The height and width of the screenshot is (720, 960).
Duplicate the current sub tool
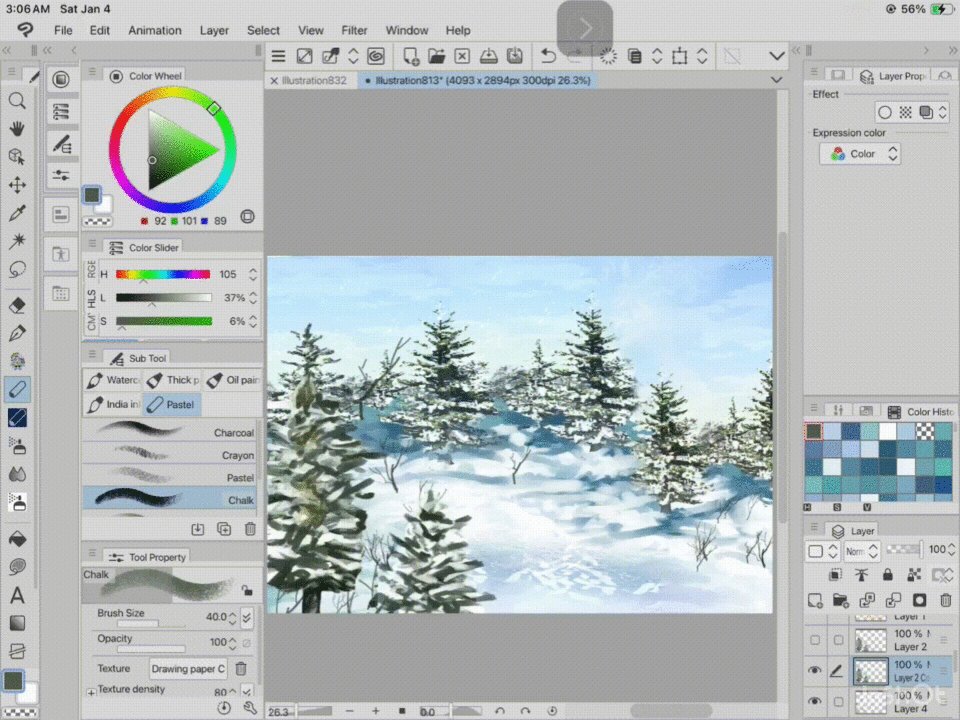pos(224,529)
